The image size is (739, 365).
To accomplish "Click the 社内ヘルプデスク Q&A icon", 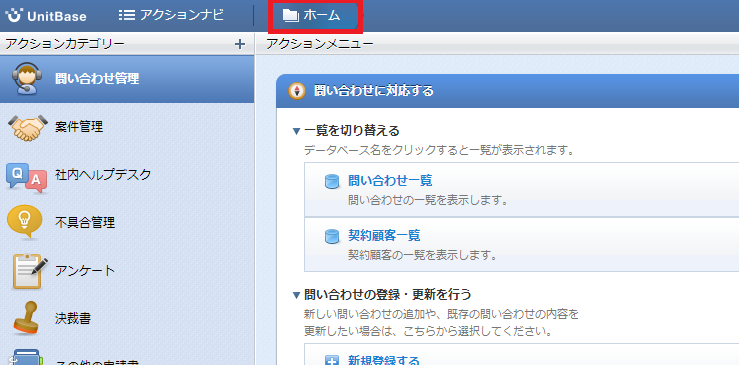I will point(26,177).
